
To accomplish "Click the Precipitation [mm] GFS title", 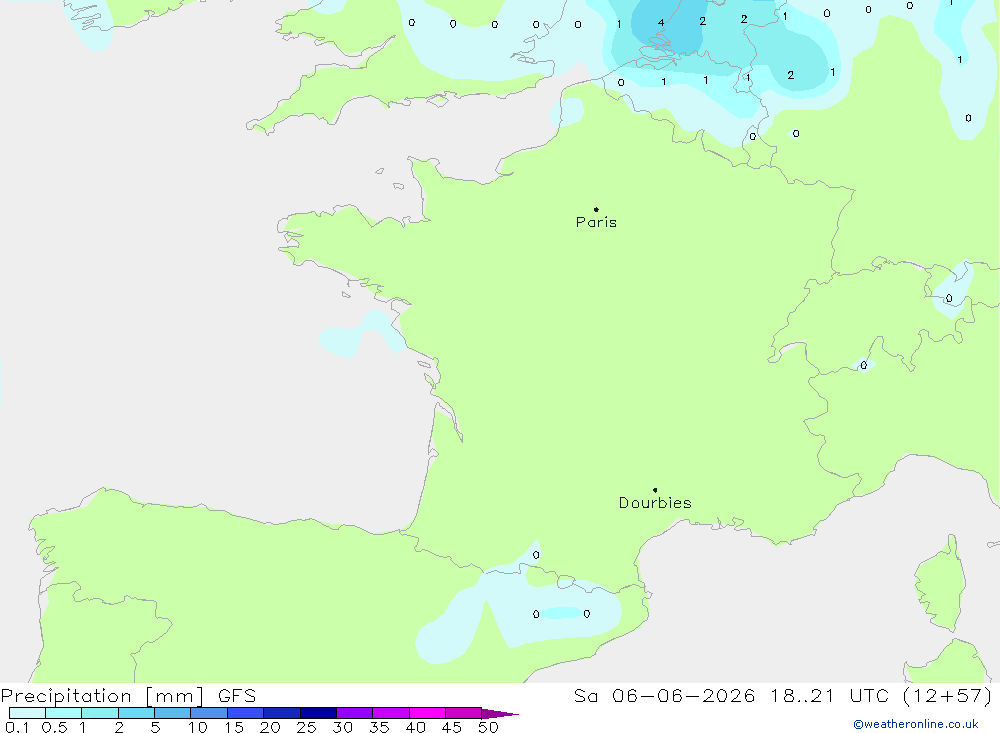I will click(x=128, y=695).
